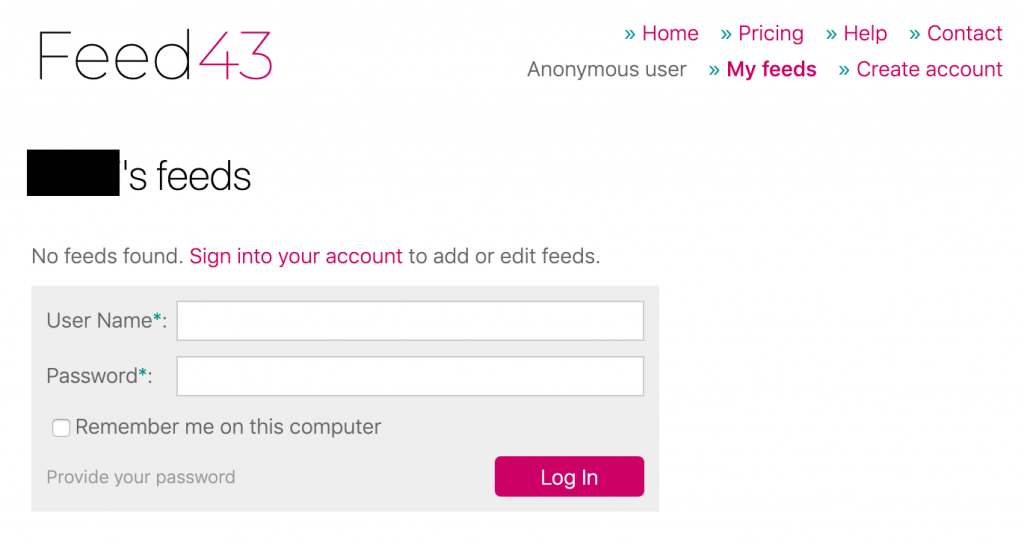
Task: Open the Create account link
Action: [929, 69]
